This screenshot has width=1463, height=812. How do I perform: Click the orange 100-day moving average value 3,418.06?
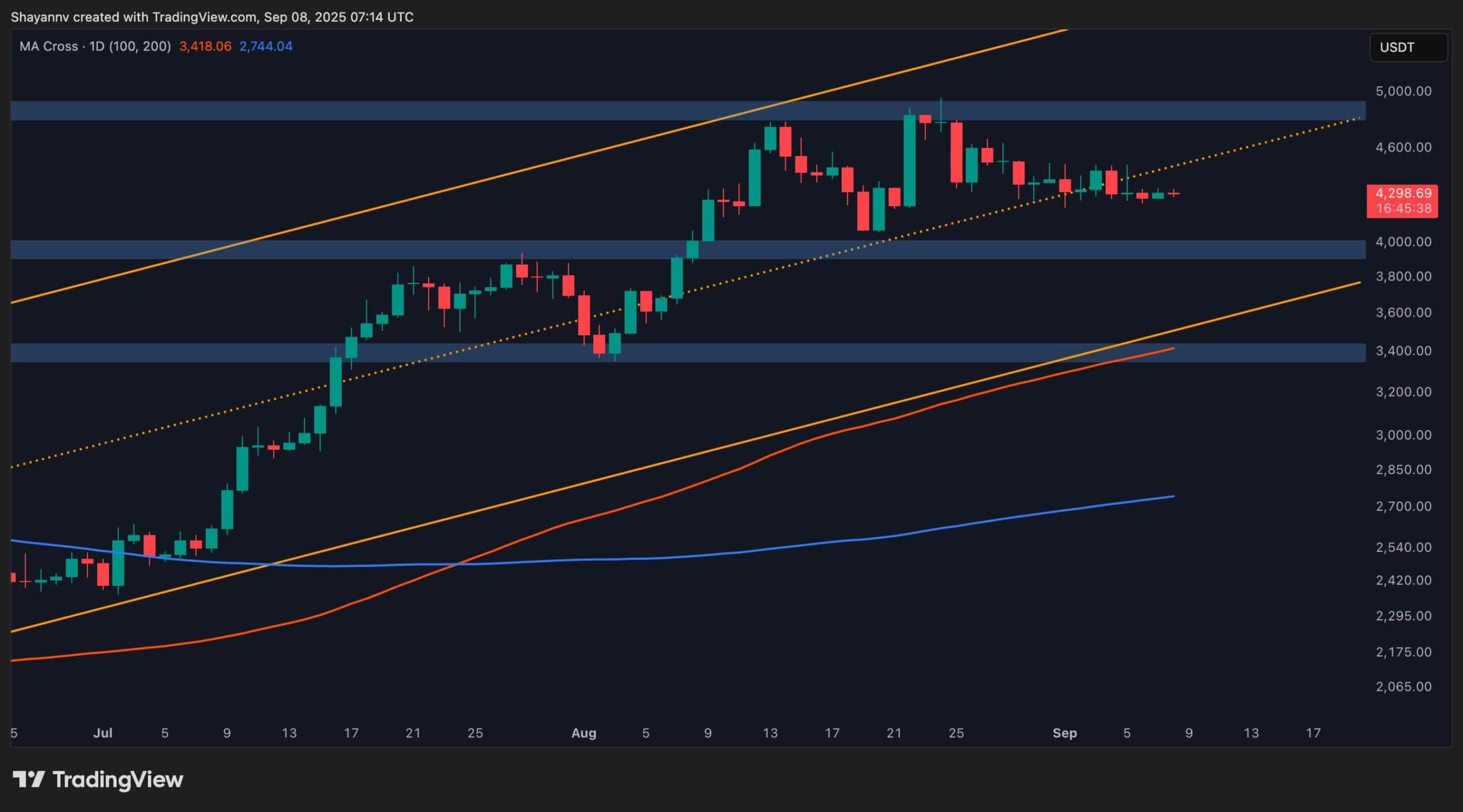[x=205, y=47]
